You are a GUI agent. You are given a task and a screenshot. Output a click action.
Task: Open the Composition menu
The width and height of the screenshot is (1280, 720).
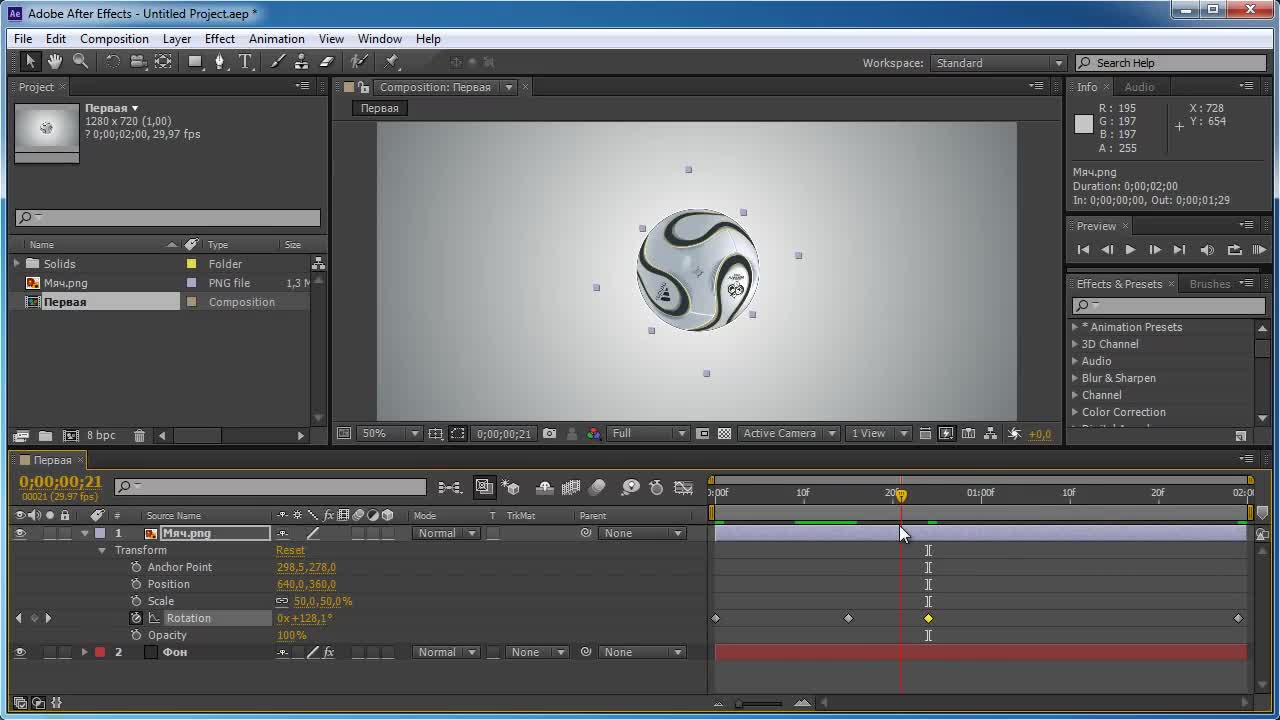point(114,39)
